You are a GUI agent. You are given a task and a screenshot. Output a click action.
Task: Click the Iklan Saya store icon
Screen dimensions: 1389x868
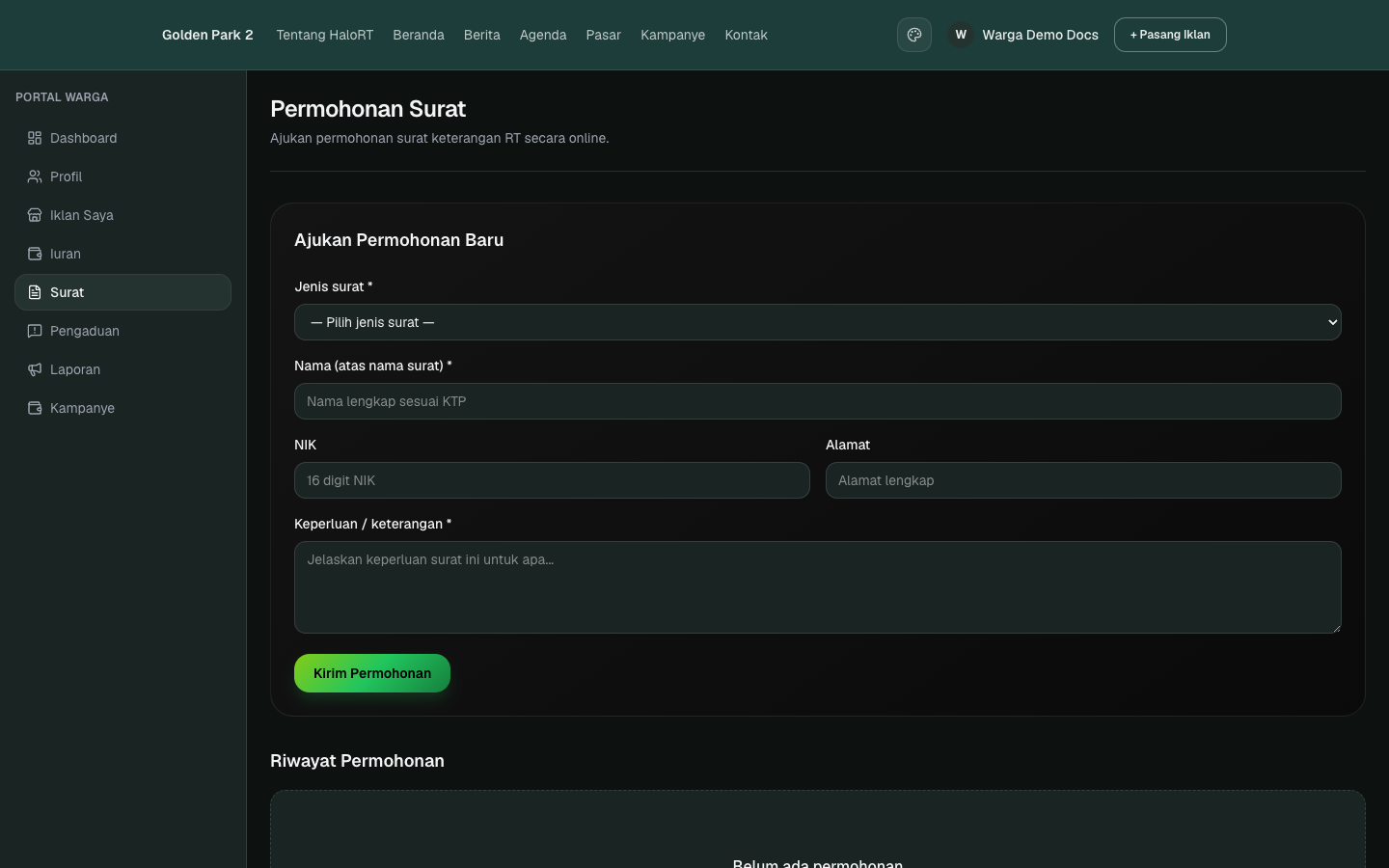pos(35,215)
